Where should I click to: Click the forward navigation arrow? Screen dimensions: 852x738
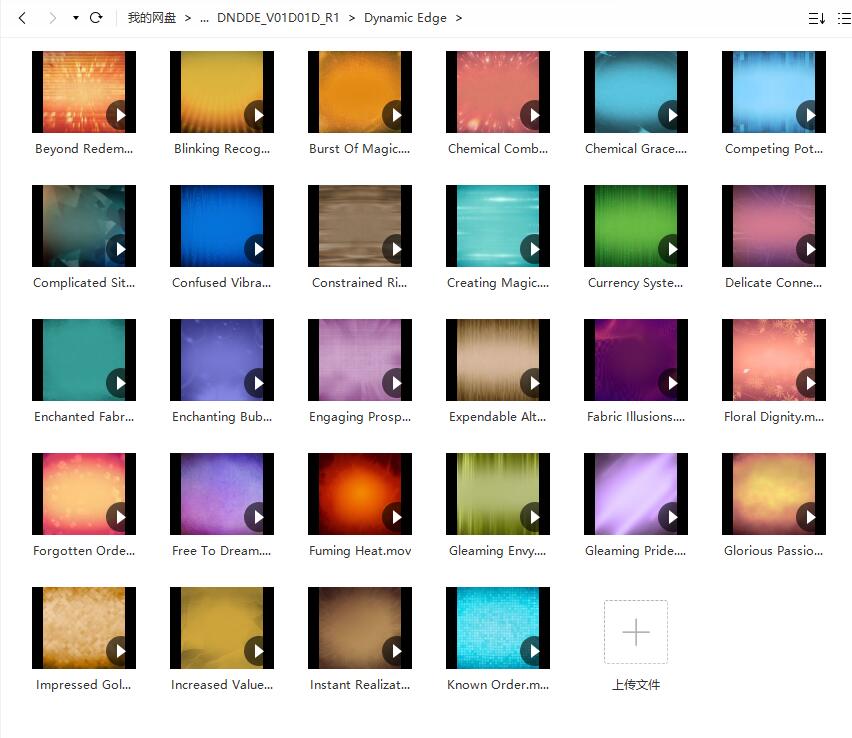[52, 18]
